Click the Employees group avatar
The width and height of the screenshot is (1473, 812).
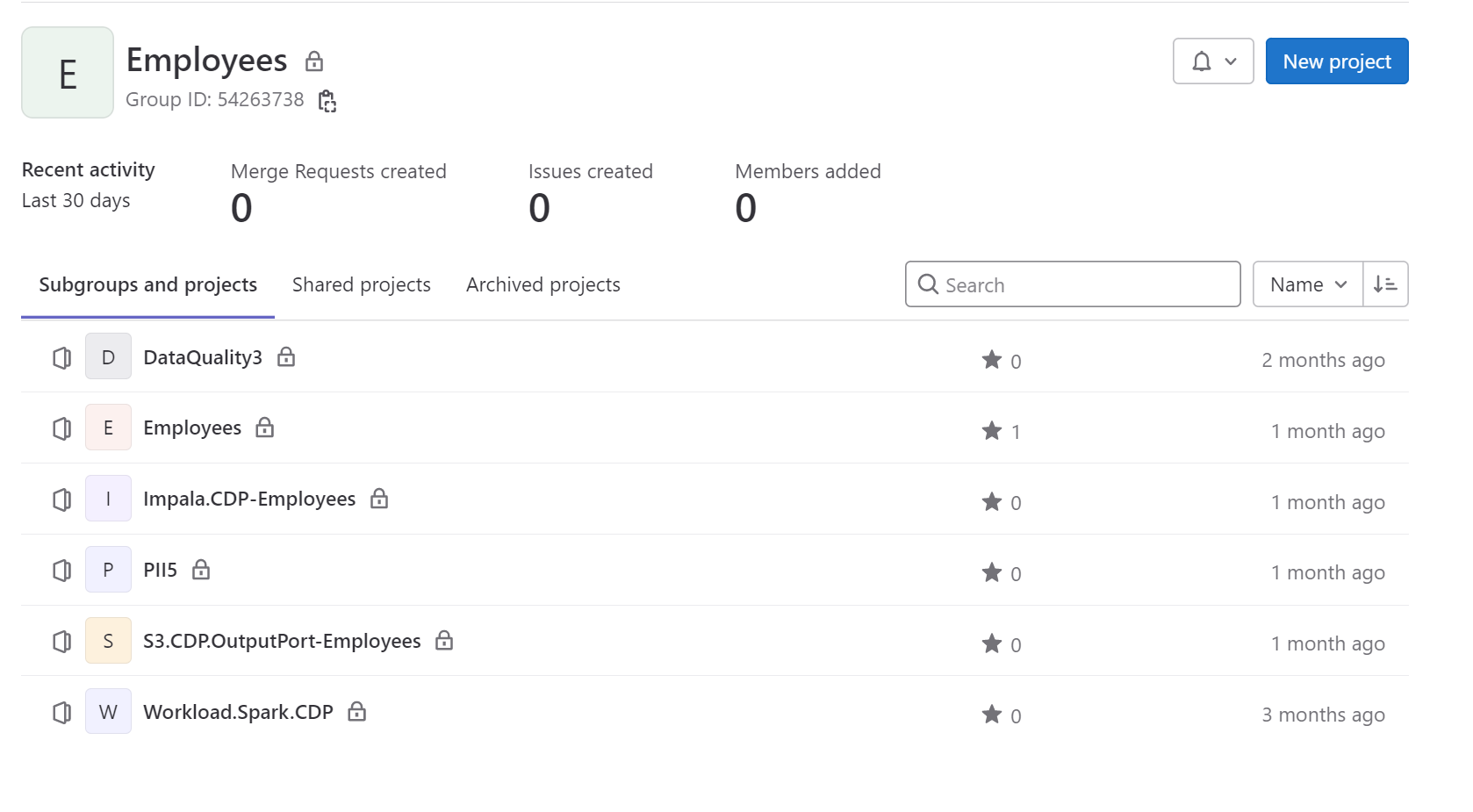tap(67, 72)
